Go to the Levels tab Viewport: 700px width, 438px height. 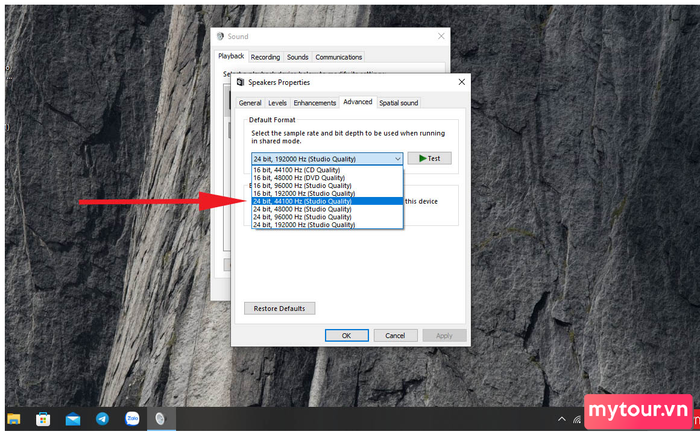(277, 103)
